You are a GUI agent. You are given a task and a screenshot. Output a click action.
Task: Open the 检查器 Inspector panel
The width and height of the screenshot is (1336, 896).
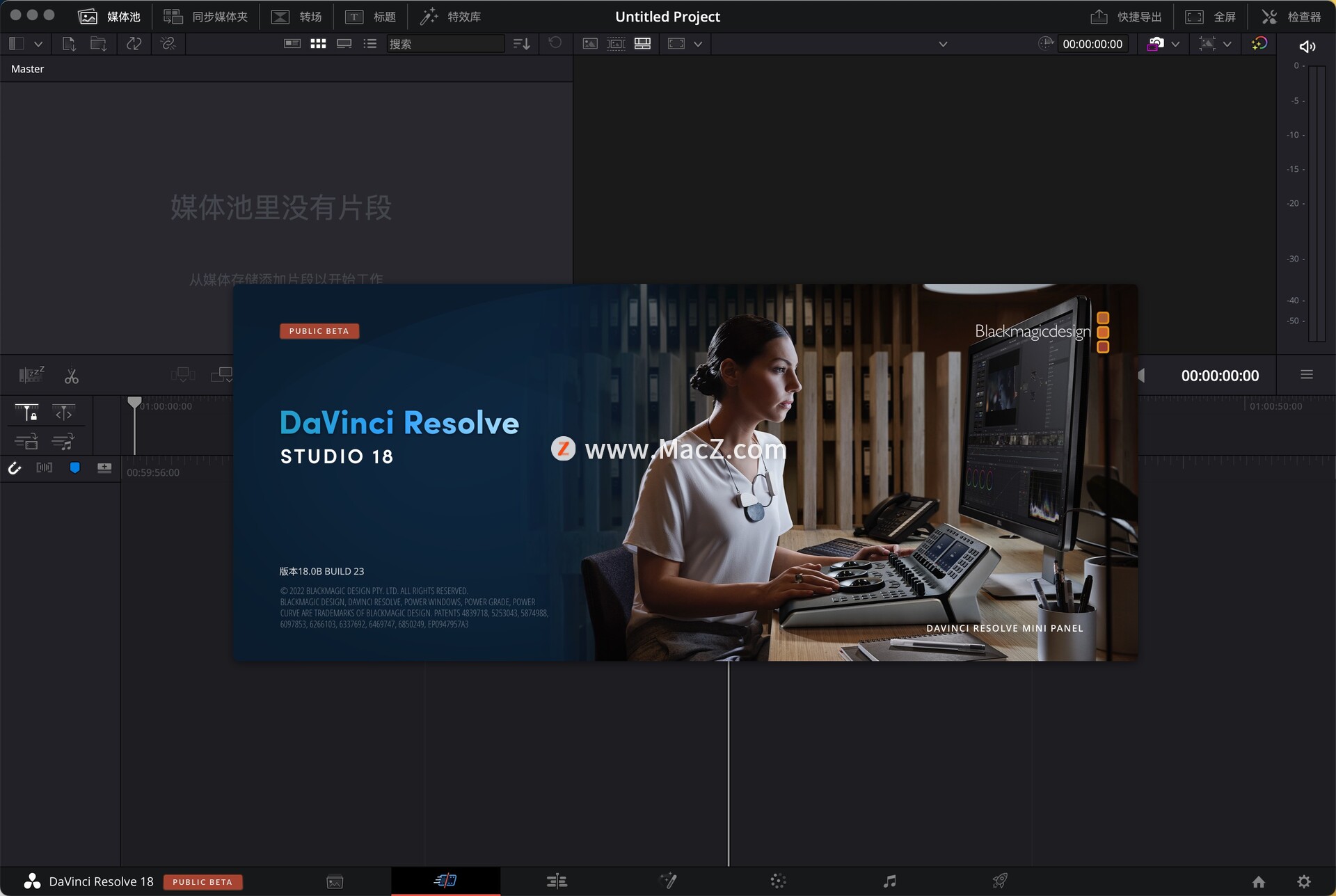click(x=1291, y=17)
